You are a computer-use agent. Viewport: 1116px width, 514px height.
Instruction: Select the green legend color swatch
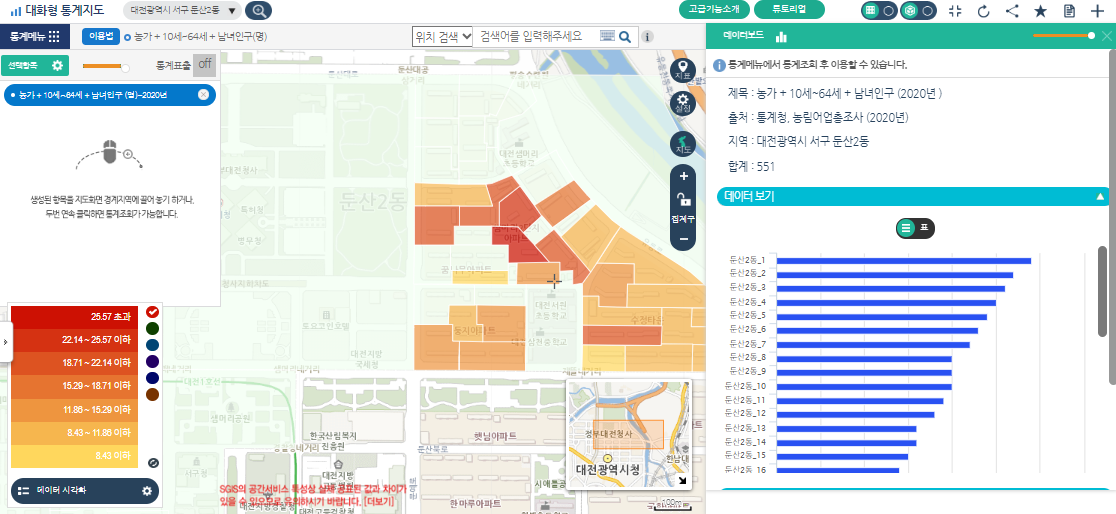tap(152, 328)
